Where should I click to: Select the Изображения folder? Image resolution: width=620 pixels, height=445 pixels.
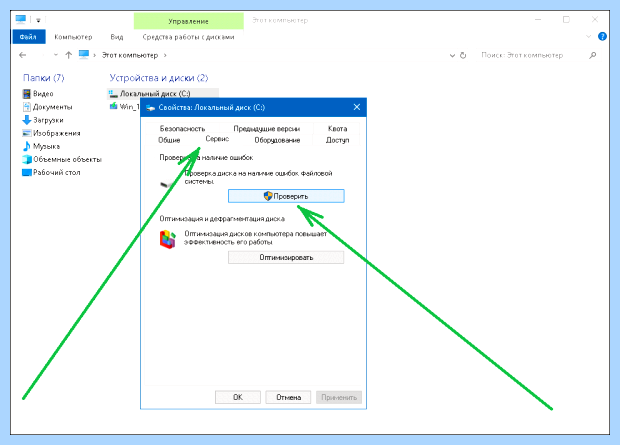[x=51, y=133]
